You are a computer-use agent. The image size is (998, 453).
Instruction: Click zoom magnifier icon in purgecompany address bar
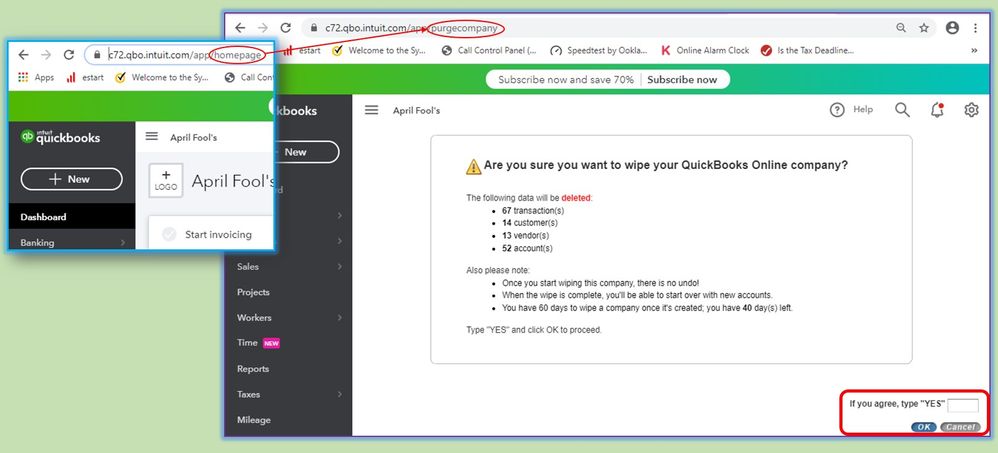(901, 28)
